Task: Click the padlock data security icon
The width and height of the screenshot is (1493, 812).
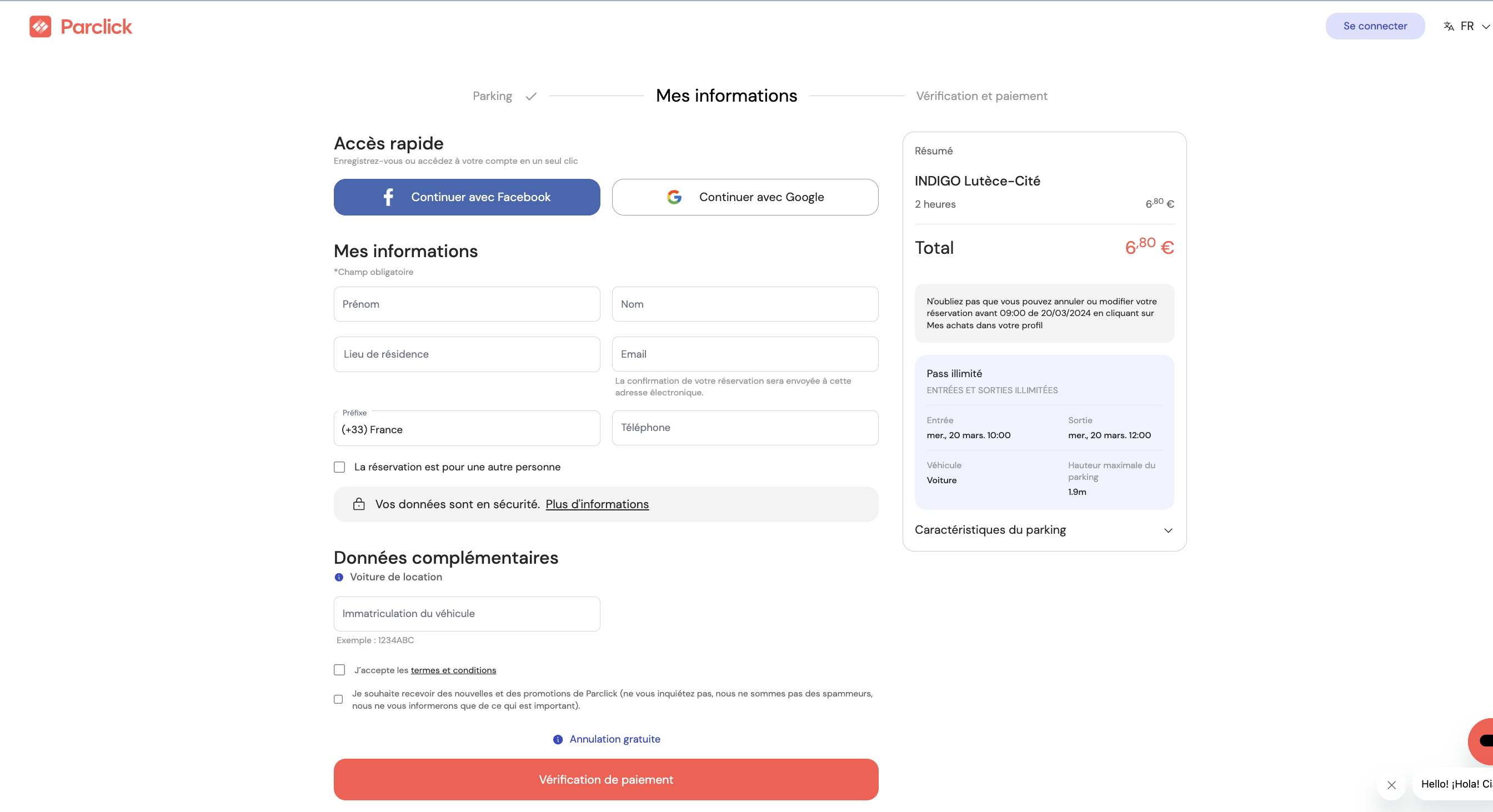Action: click(x=359, y=504)
